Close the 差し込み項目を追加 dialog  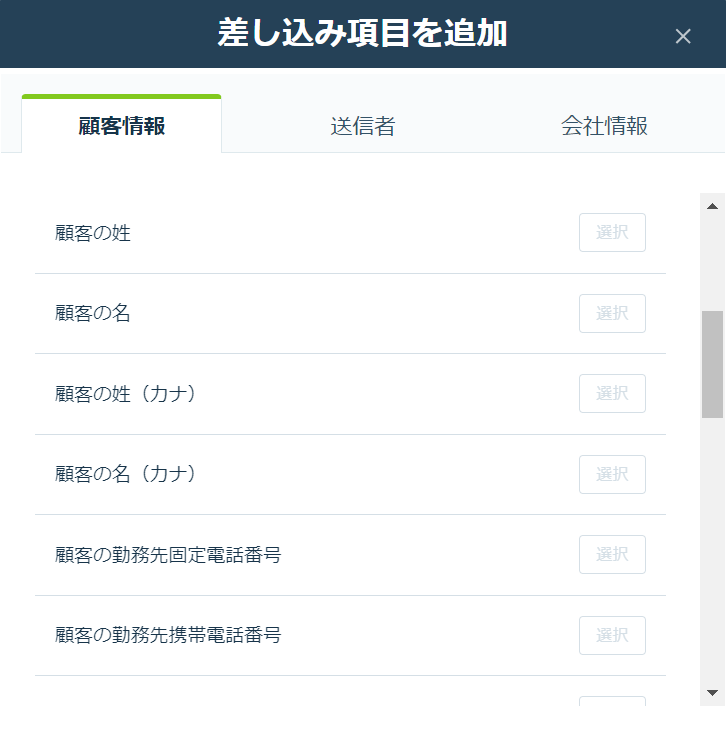pyautogui.click(x=683, y=36)
